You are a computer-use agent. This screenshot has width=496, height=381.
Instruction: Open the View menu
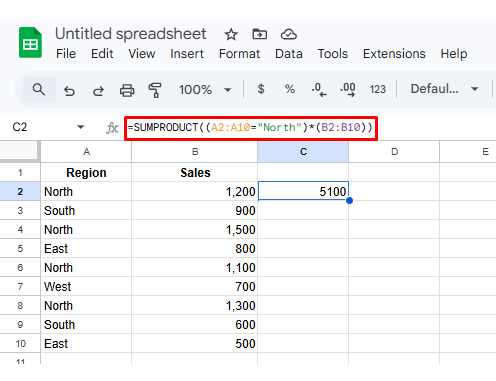[x=142, y=54]
